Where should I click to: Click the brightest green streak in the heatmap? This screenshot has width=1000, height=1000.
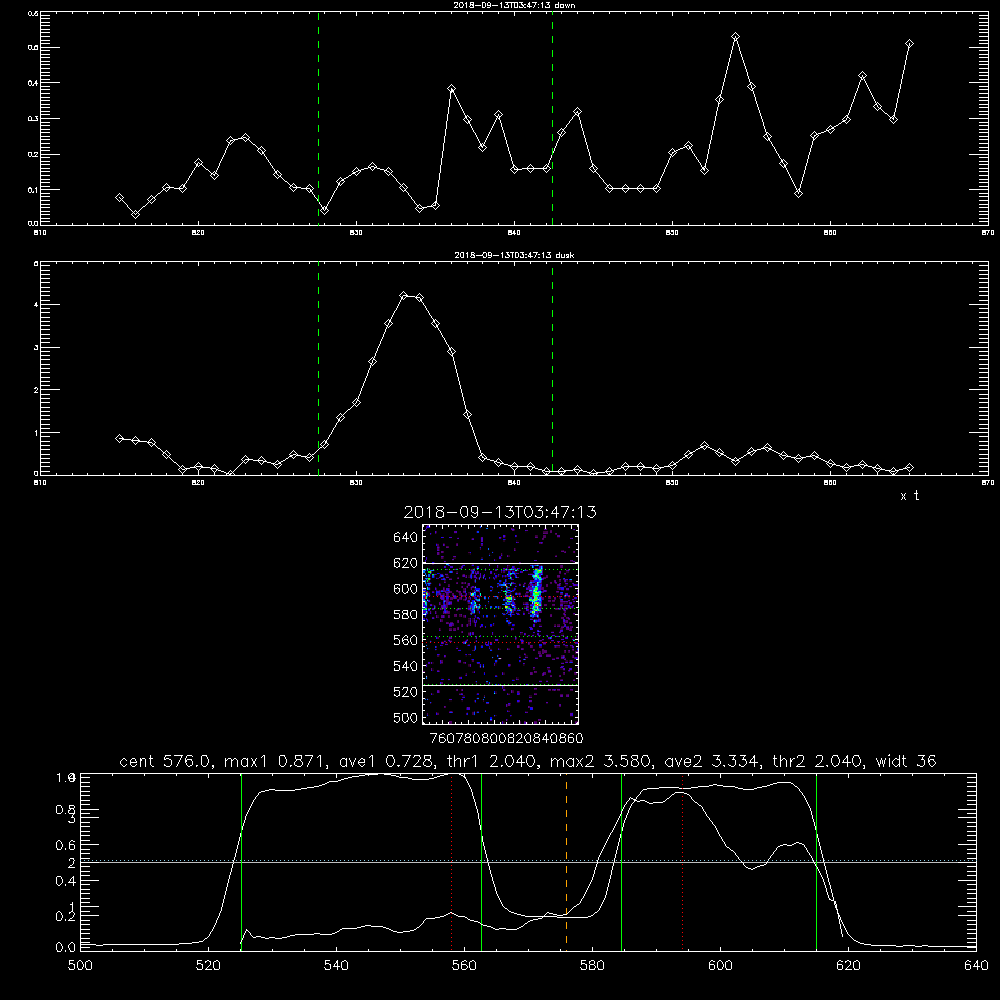pos(536,593)
